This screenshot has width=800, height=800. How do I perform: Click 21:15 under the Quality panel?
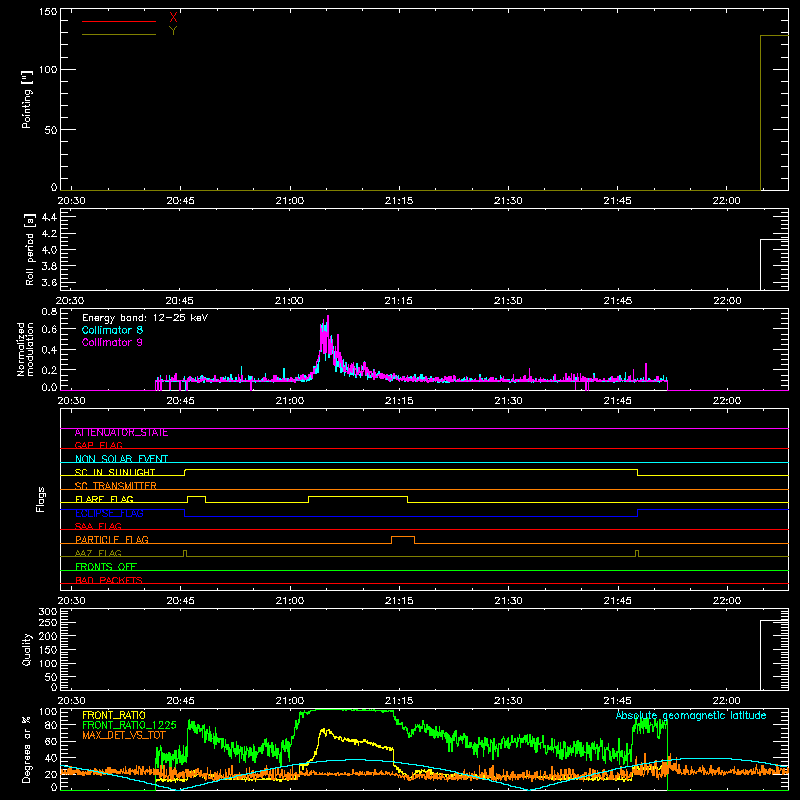(x=399, y=701)
